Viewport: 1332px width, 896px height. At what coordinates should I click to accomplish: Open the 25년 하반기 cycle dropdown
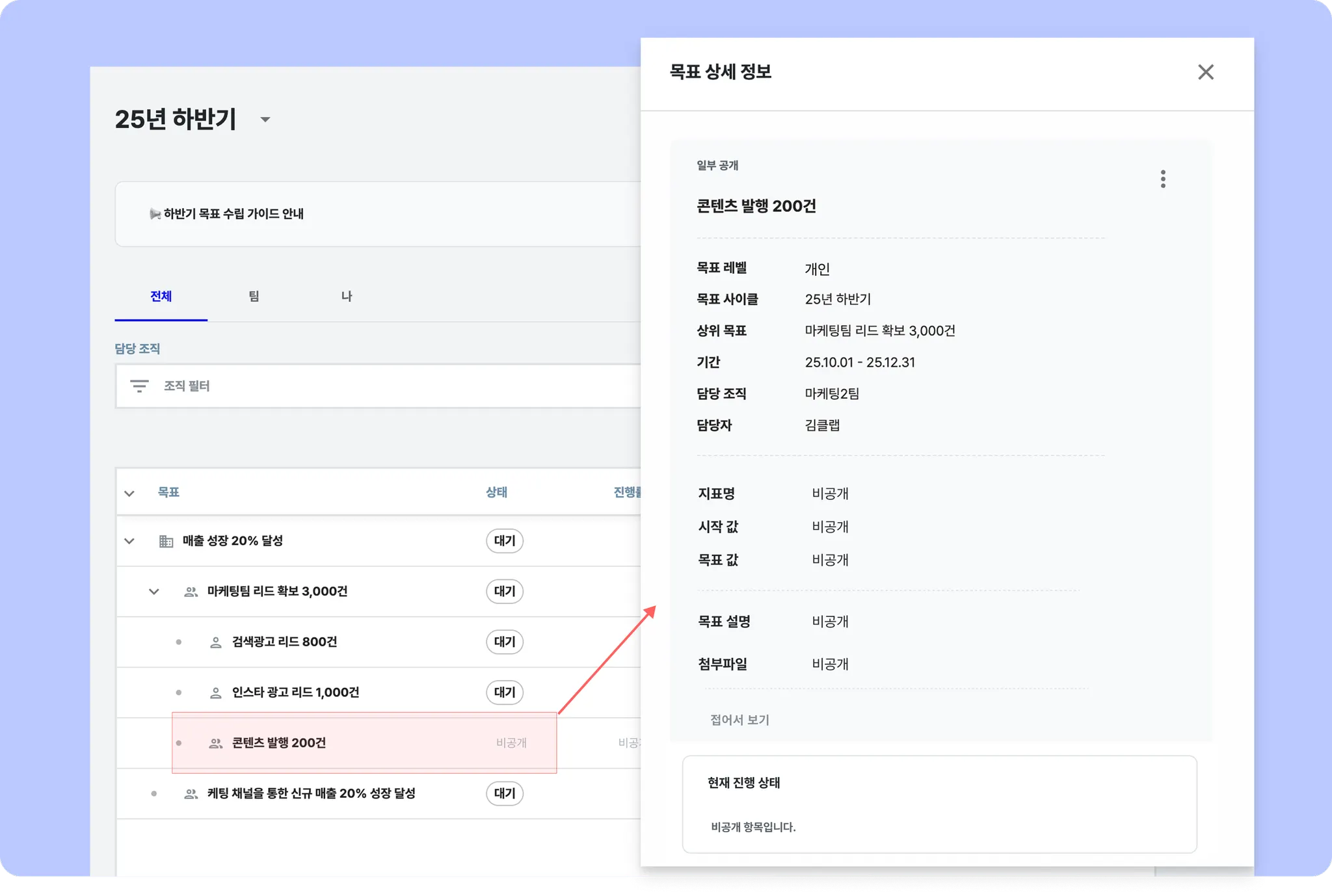265,120
